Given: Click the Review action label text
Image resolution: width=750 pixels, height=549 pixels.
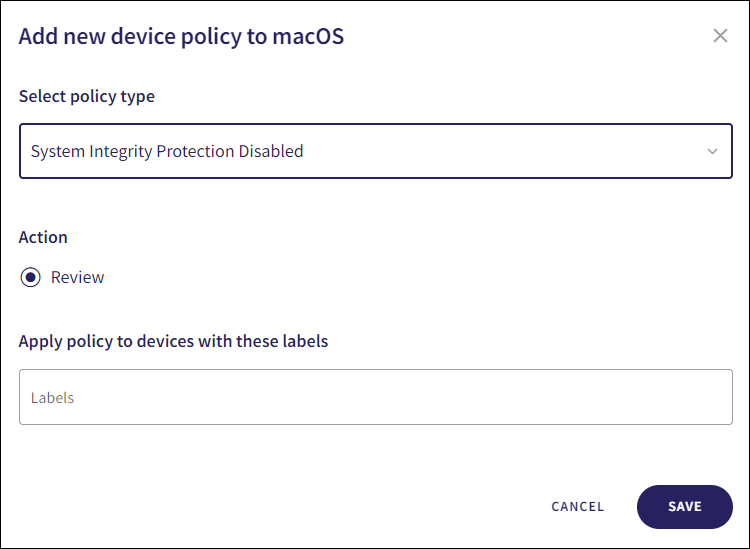Looking at the screenshot, I should tap(78, 277).
